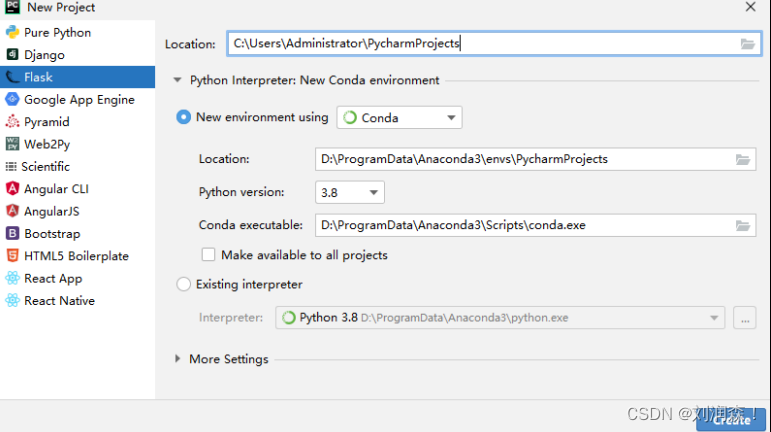The image size is (771, 432).
Task: Select Django project type label
Action: click(x=44, y=55)
